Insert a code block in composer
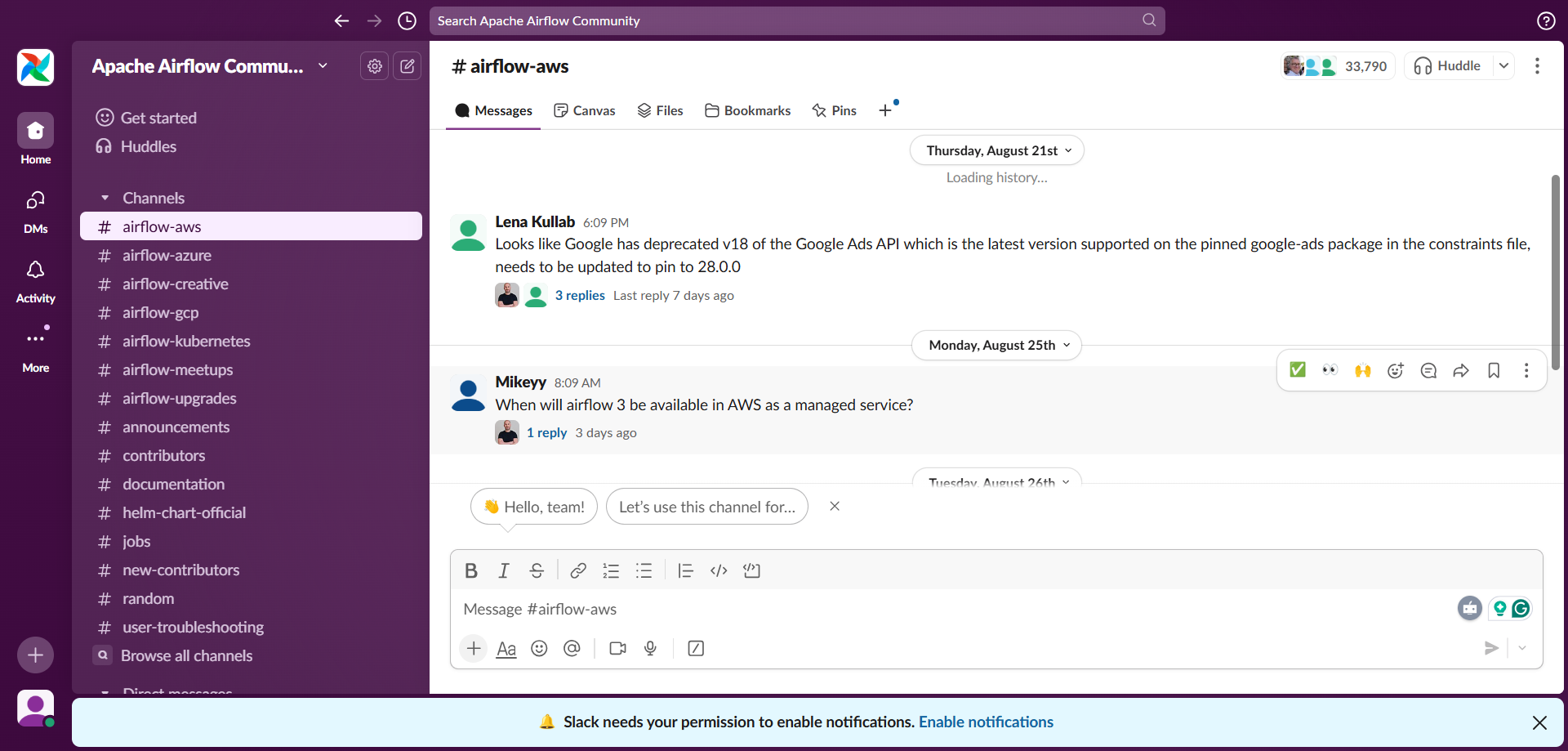This screenshot has width=1568, height=751. [x=751, y=570]
